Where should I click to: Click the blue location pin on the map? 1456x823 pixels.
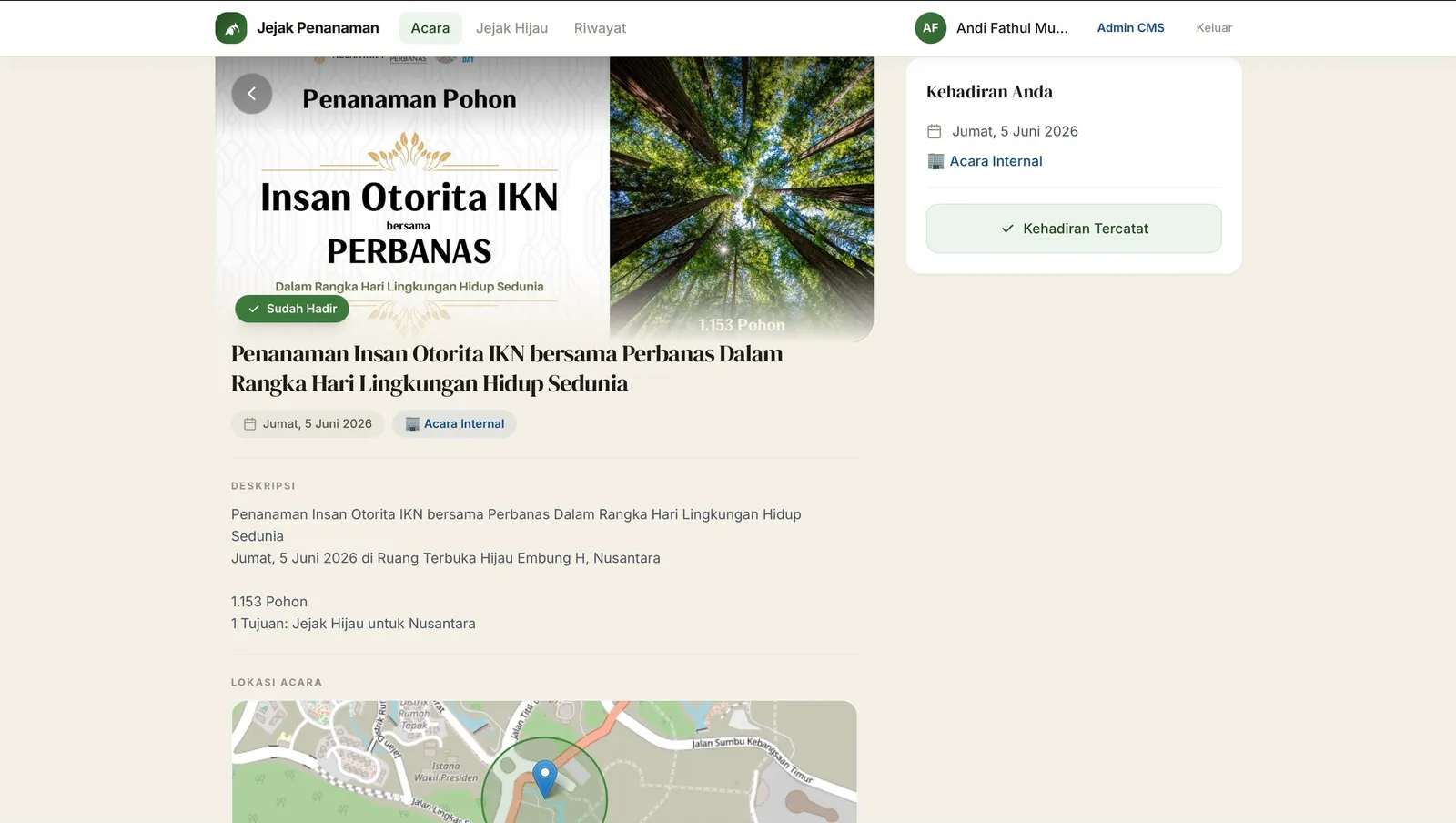(544, 780)
